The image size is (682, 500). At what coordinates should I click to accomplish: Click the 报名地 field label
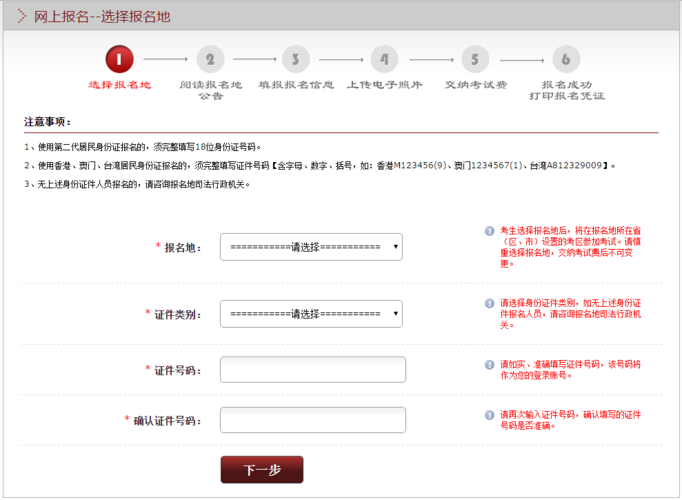tap(183, 248)
